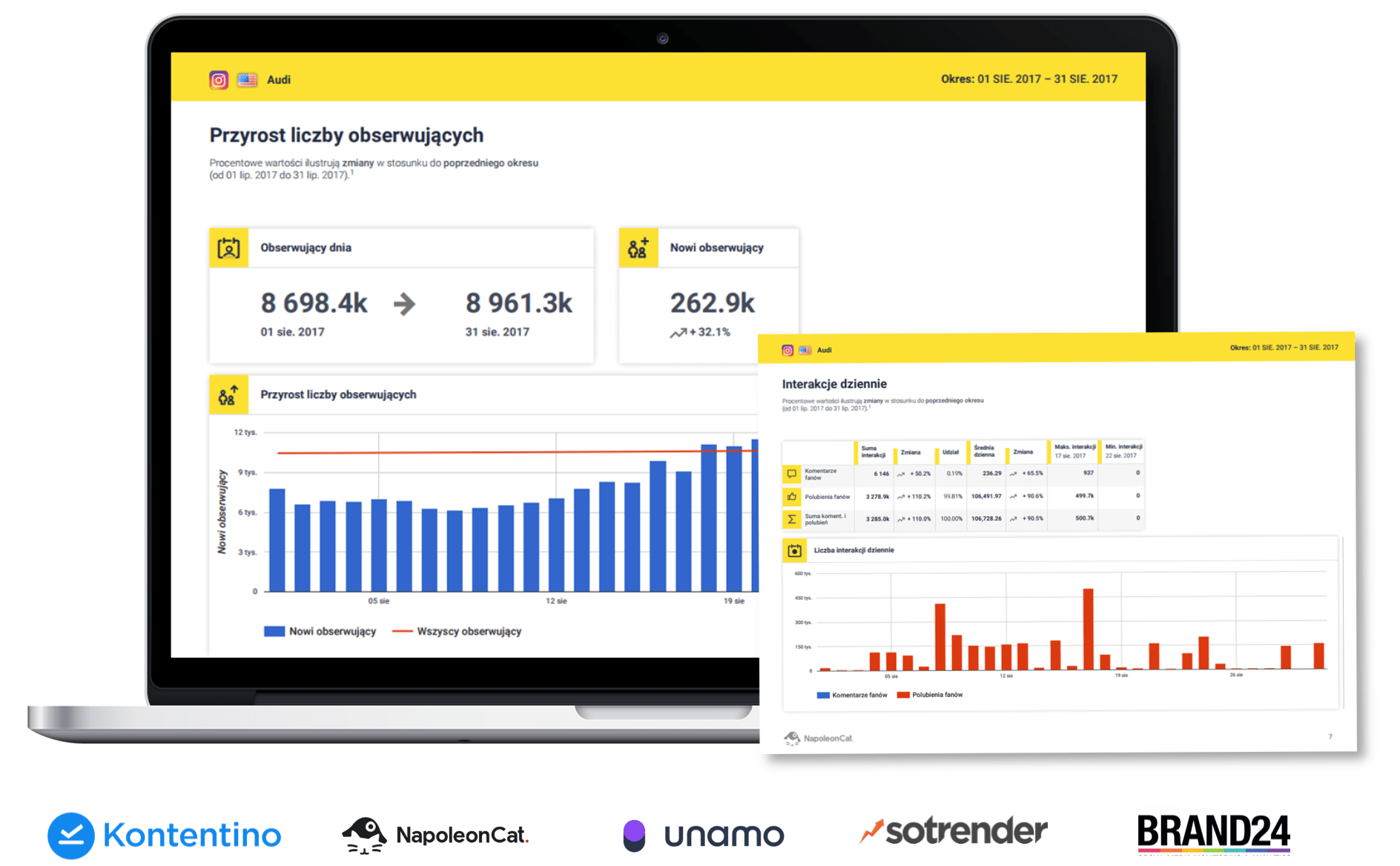1400x866 pixels.
Task: Click the 8 961.3k value
Action: (x=519, y=303)
